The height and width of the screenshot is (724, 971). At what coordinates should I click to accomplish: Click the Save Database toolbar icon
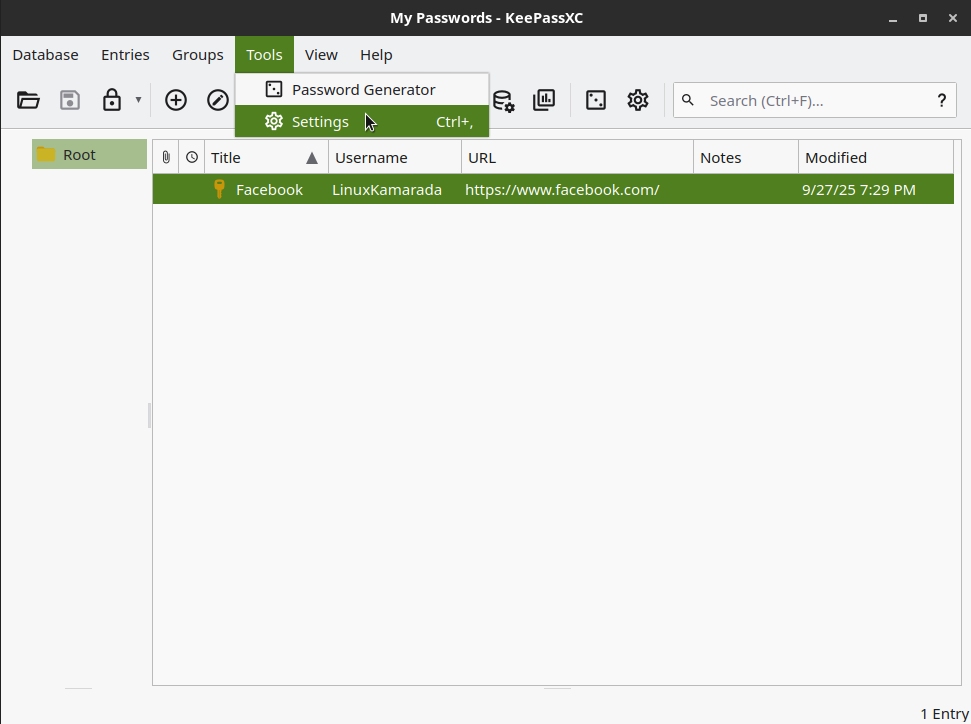point(70,100)
